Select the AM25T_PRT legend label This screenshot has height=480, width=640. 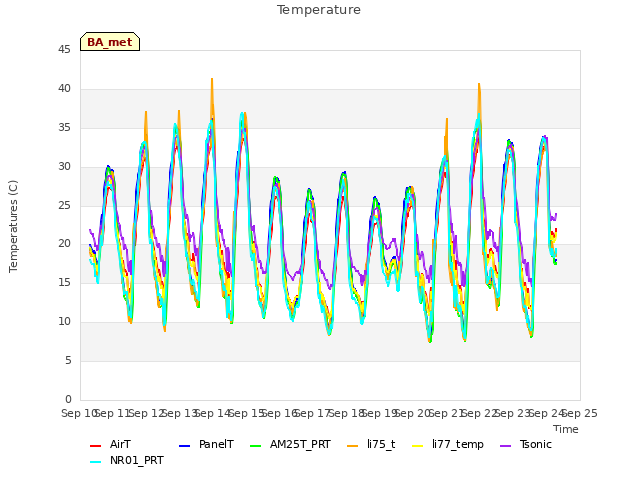click(x=300, y=444)
